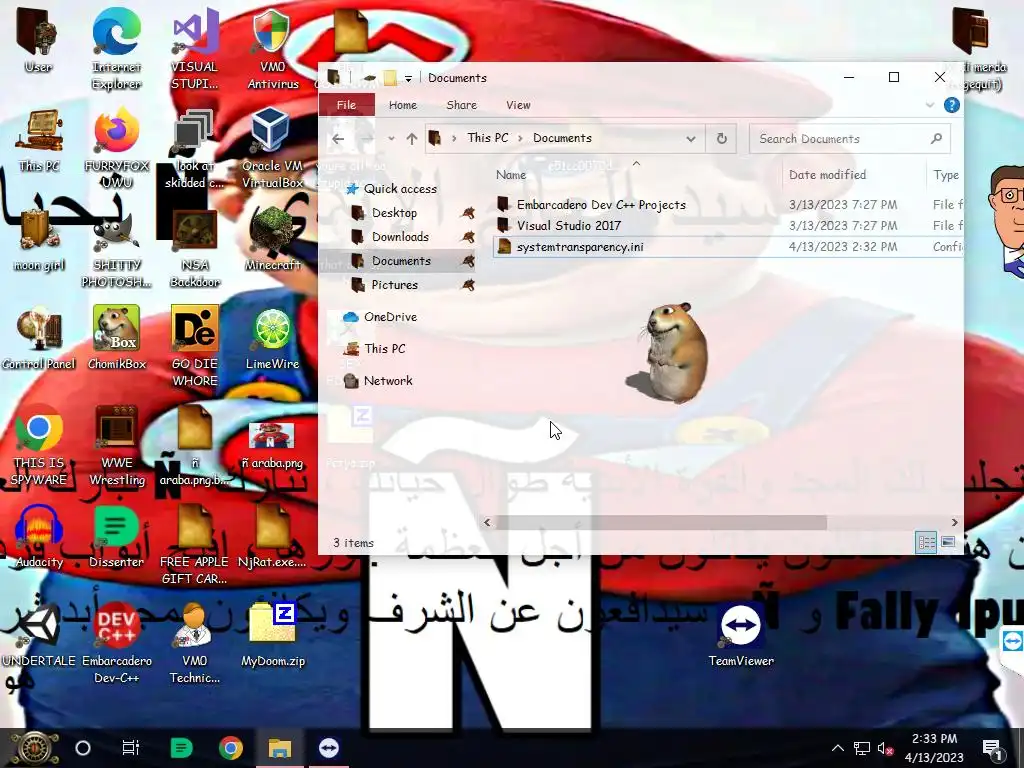The width and height of the screenshot is (1024, 768).
Task: Switch to Large icons view button
Action: point(948,542)
